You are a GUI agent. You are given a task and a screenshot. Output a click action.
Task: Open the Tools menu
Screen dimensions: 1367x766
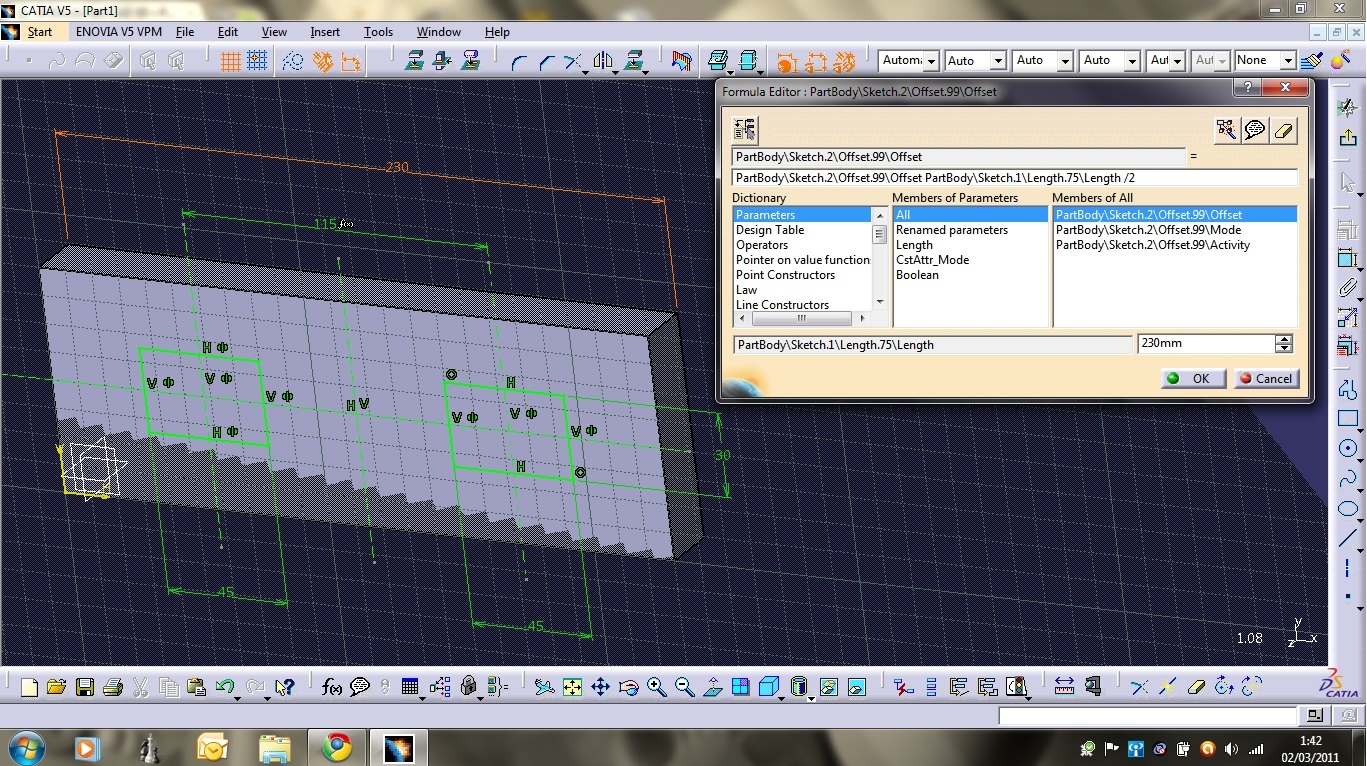tap(378, 32)
